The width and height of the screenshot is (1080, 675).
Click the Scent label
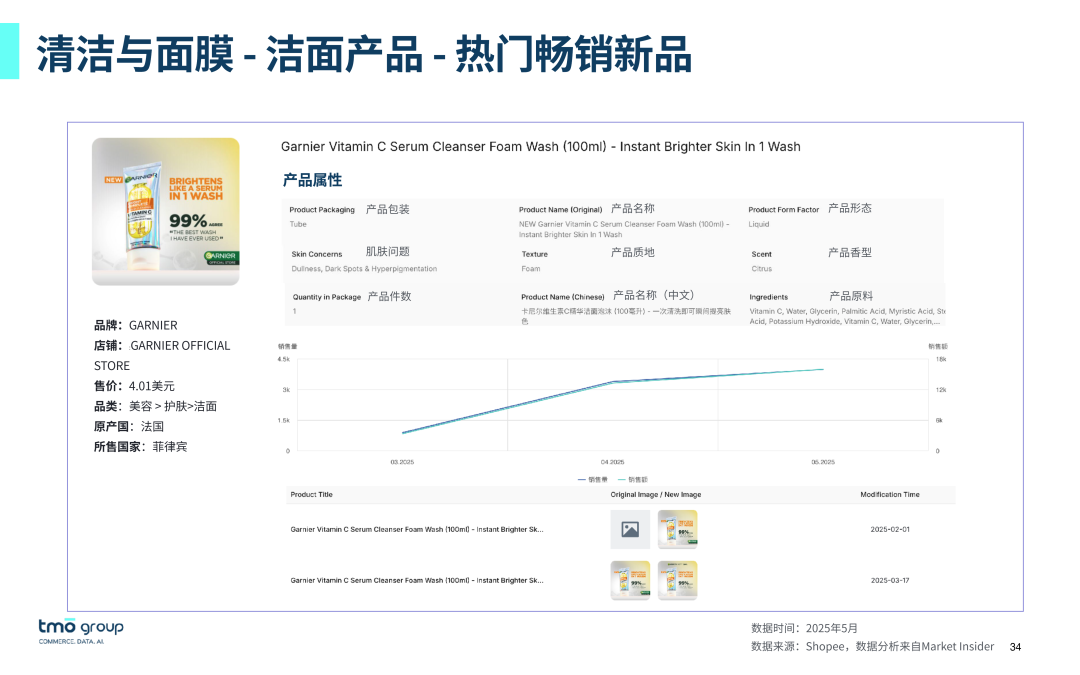click(762, 254)
